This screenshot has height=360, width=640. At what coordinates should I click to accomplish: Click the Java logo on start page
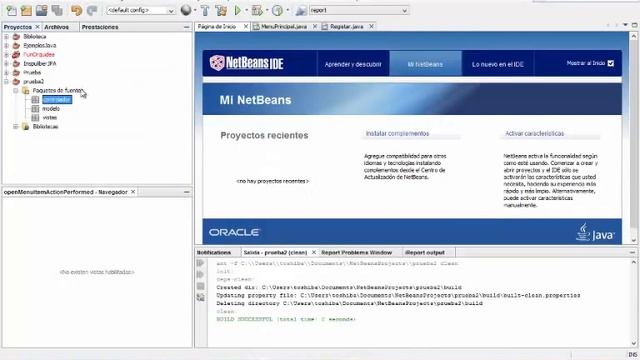coord(595,232)
